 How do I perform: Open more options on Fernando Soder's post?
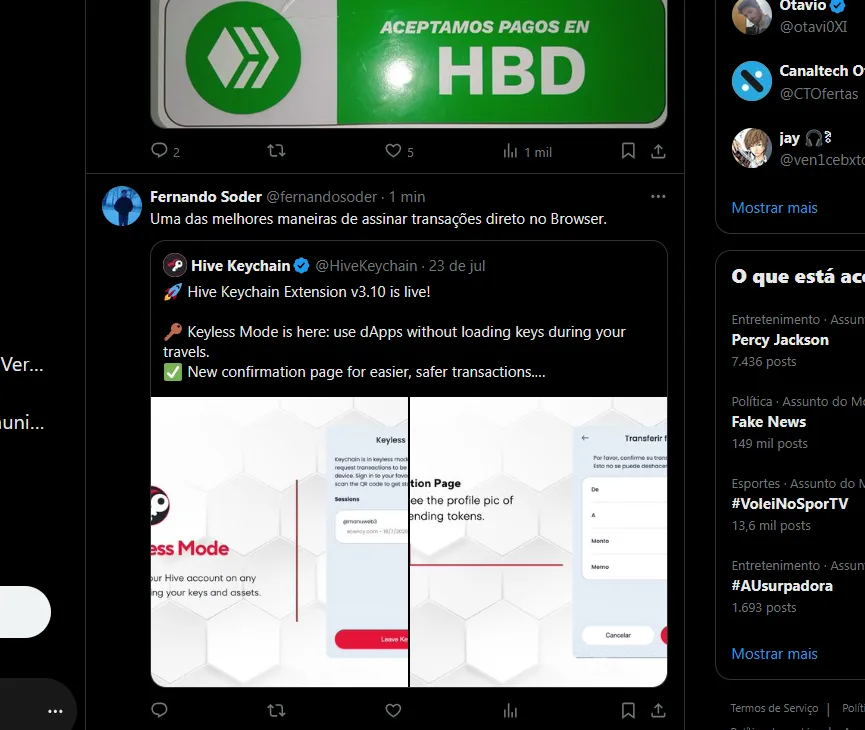point(658,196)
